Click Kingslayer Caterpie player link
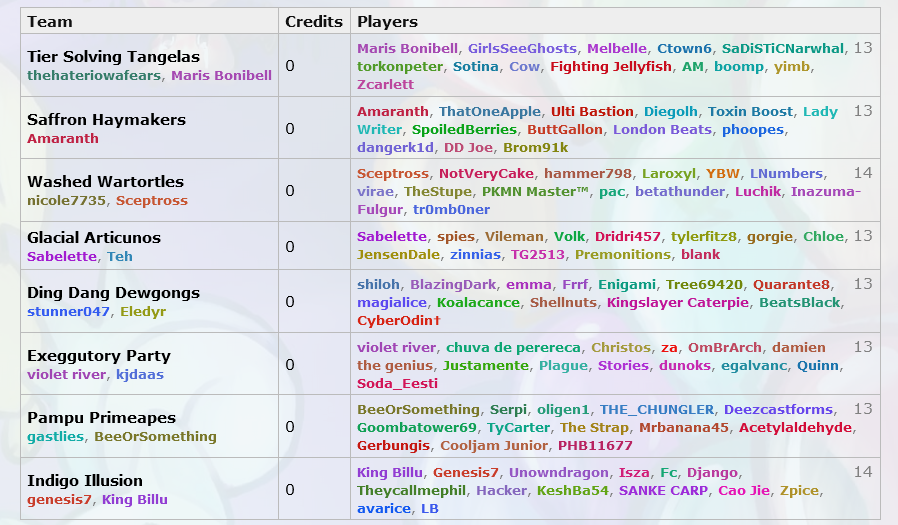This screenshot has height=525, width=898. (678, 302)
